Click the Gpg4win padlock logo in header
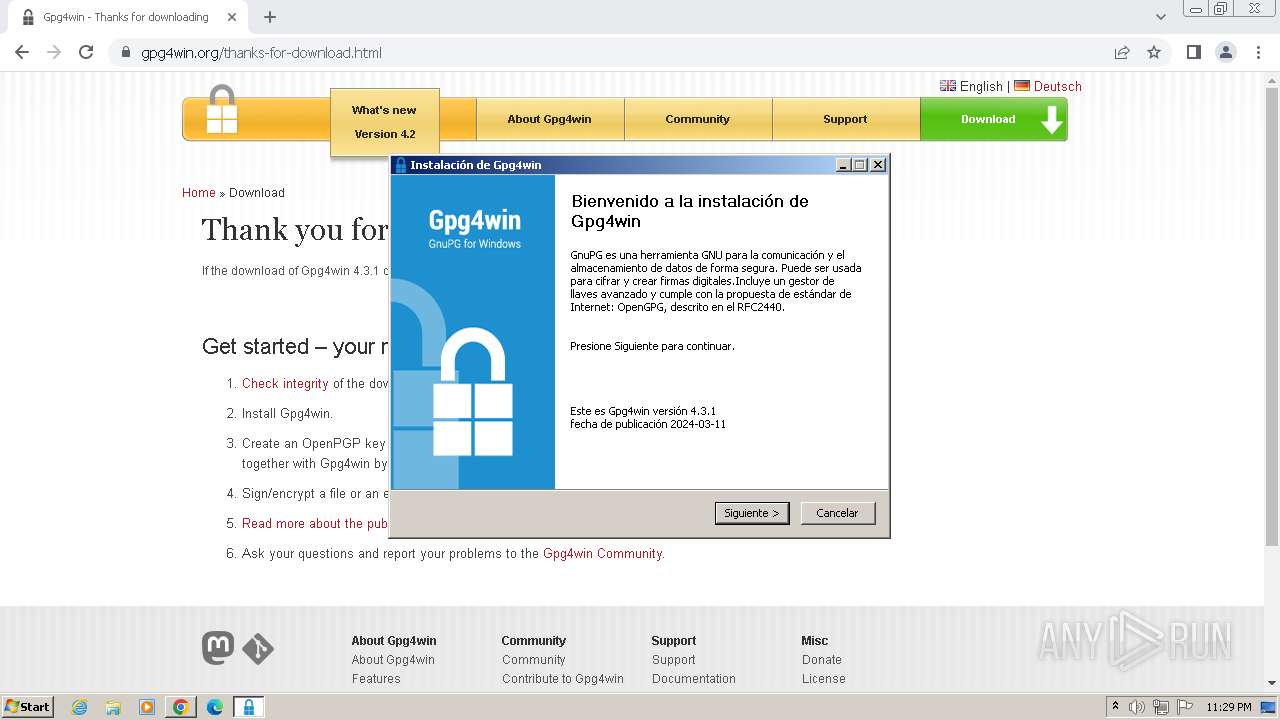Viewport: 1280px width, 720px height. pyautogui.click(x=222, y=111)
